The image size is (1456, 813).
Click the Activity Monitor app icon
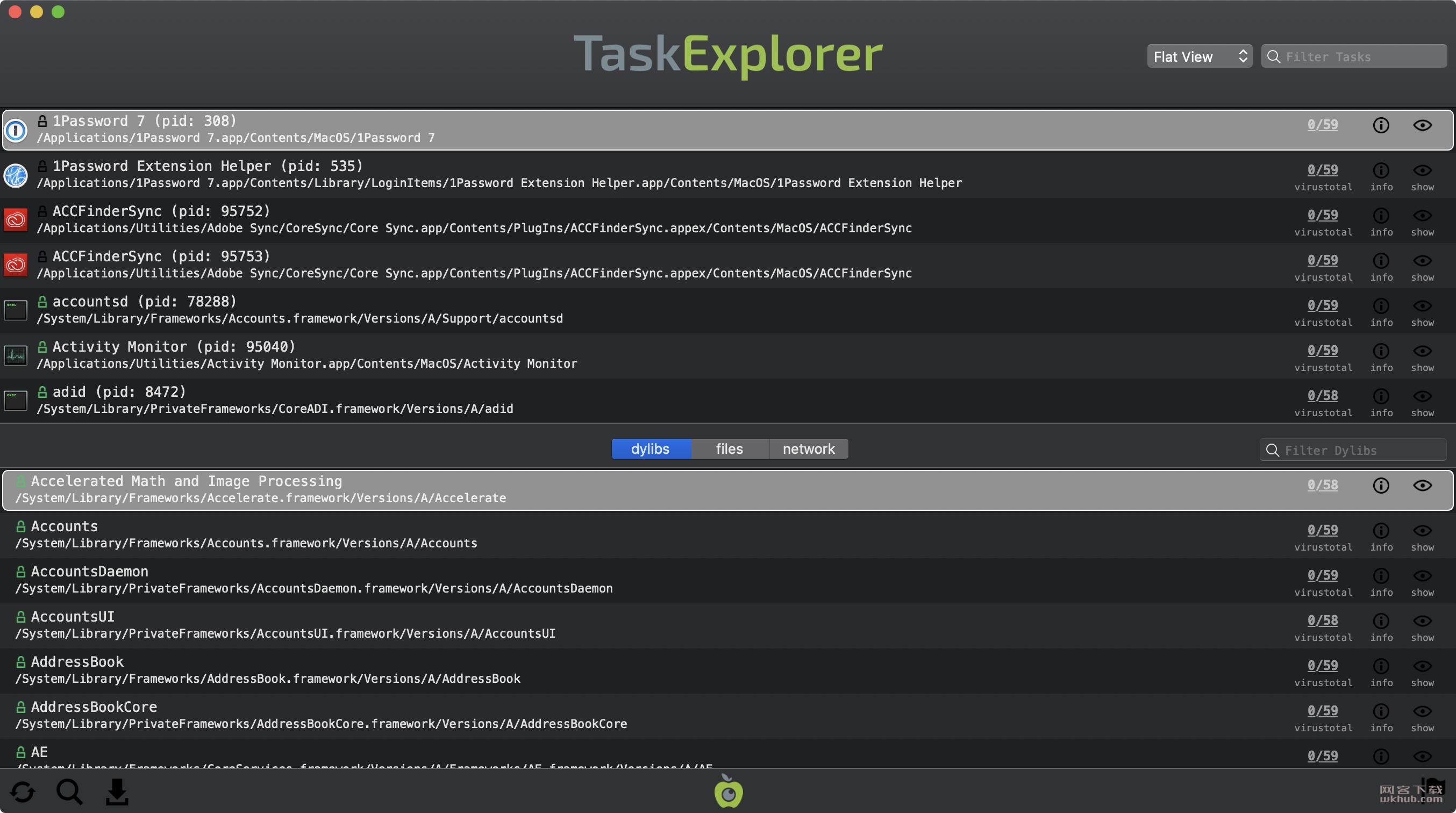(16, 355)
